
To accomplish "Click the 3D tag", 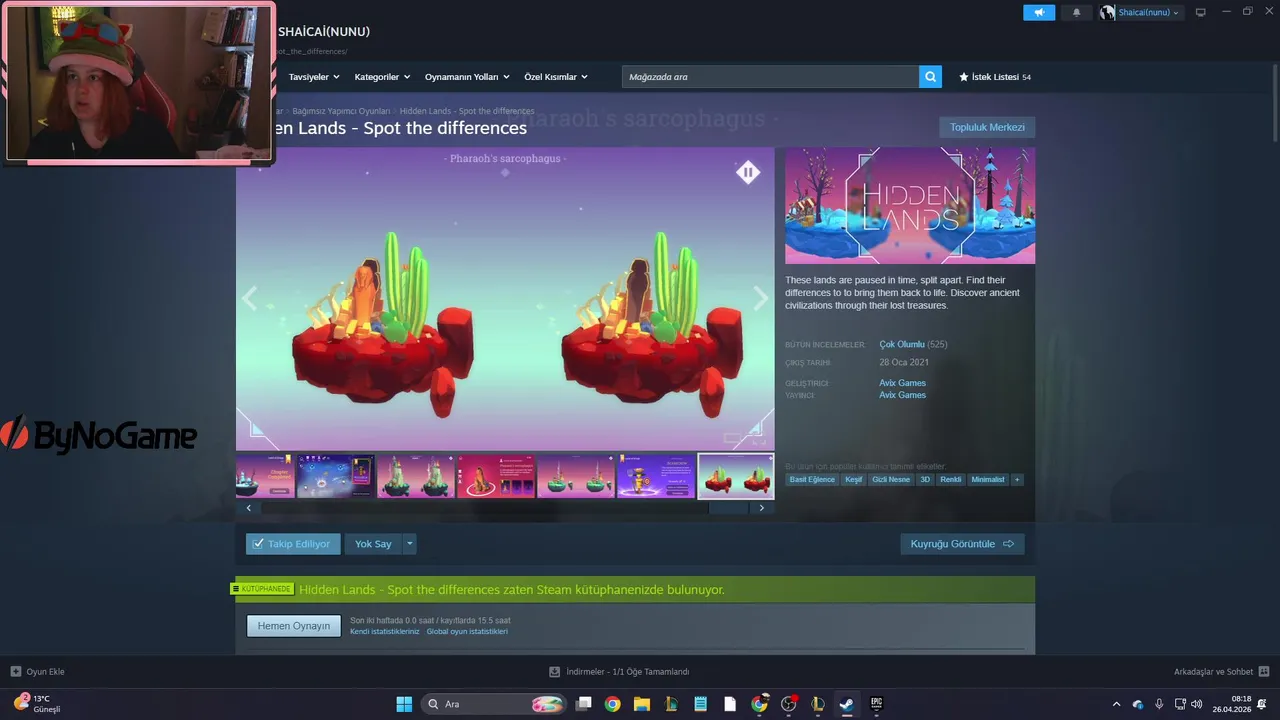I will pos(925,480).
